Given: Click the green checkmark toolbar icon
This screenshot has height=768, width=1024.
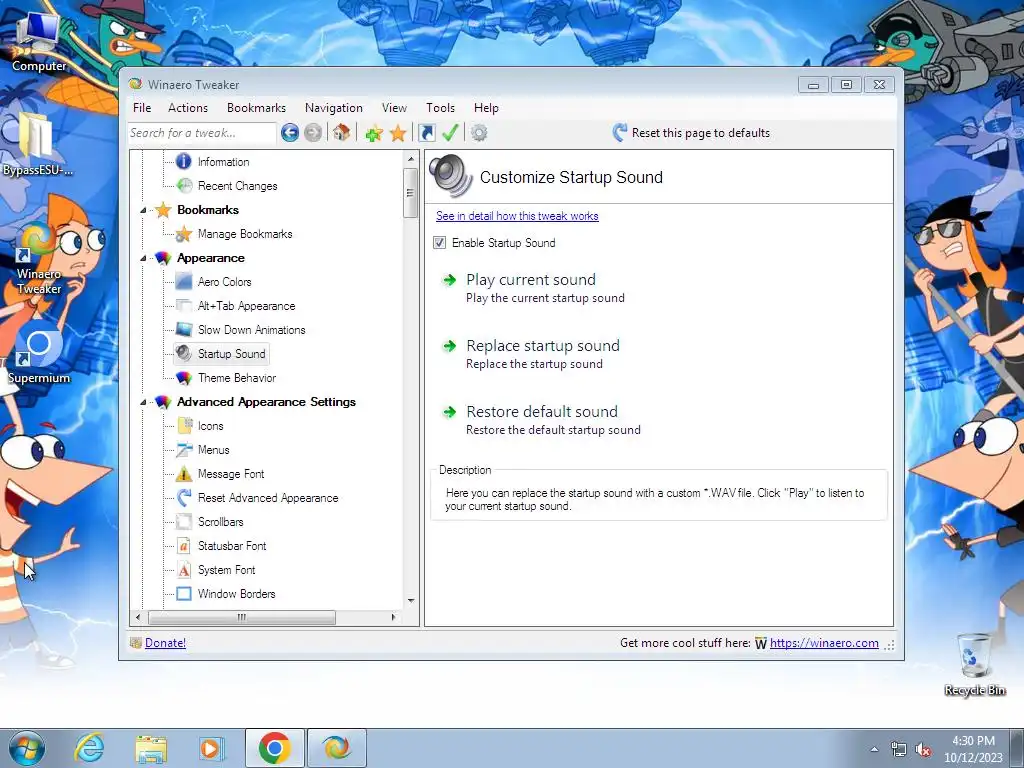Looking at the screenshot, I should click(x=450, y=133).
